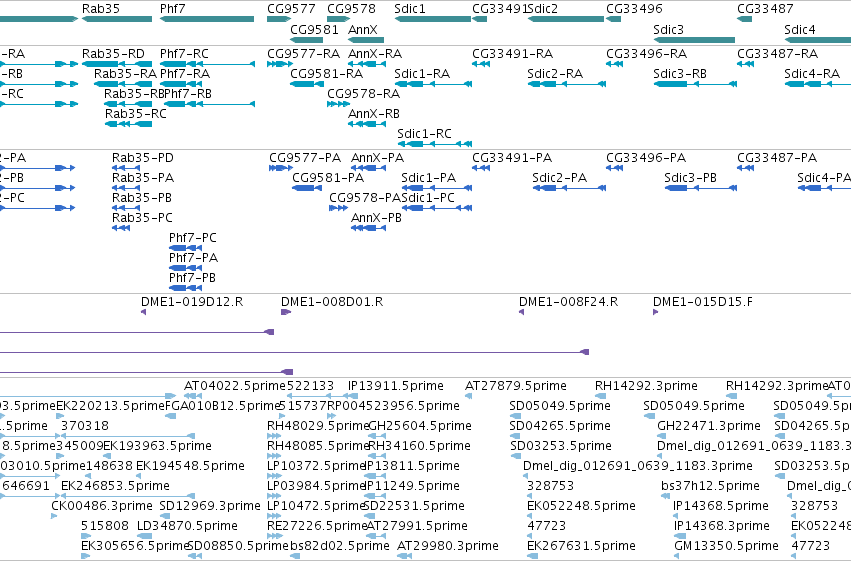851x561 pixels.
Task: Click the Rab35-RD transcript label
Action: 113,54
